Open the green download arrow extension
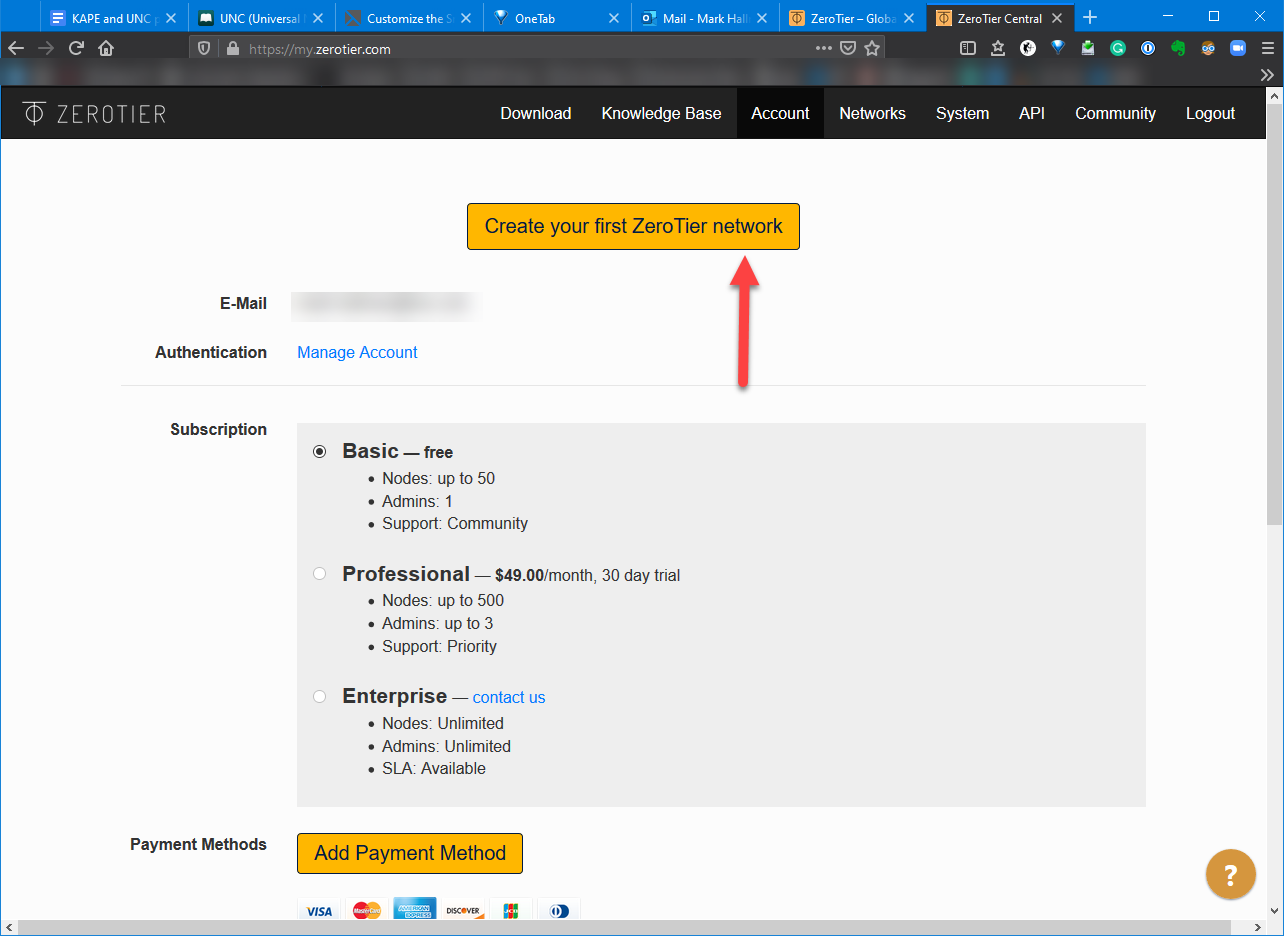This screenshot has height=936, width=1284. pyautogui.click(x=1088, y=48)
